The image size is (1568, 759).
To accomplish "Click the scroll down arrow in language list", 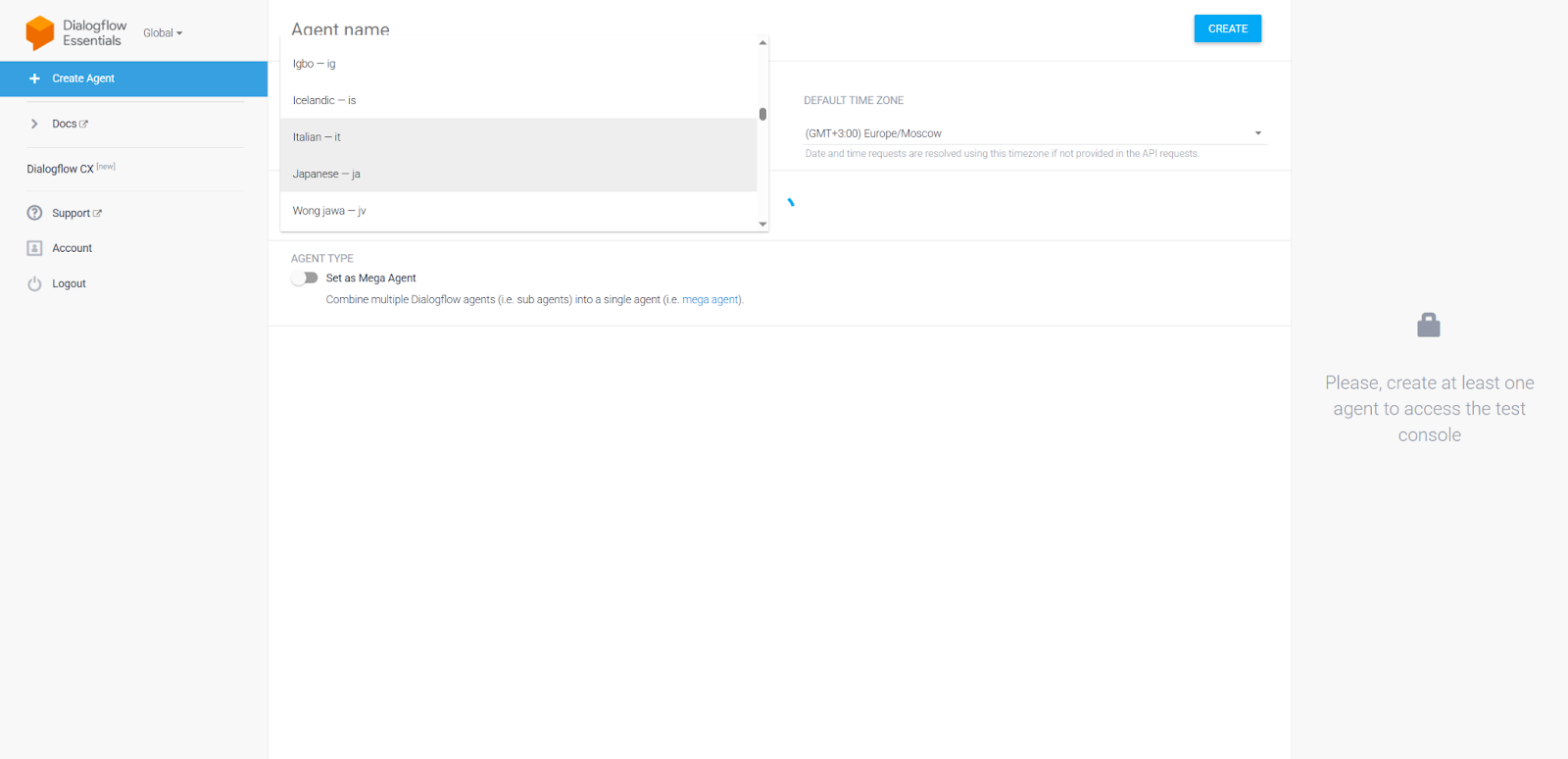I will click(762, 225).
